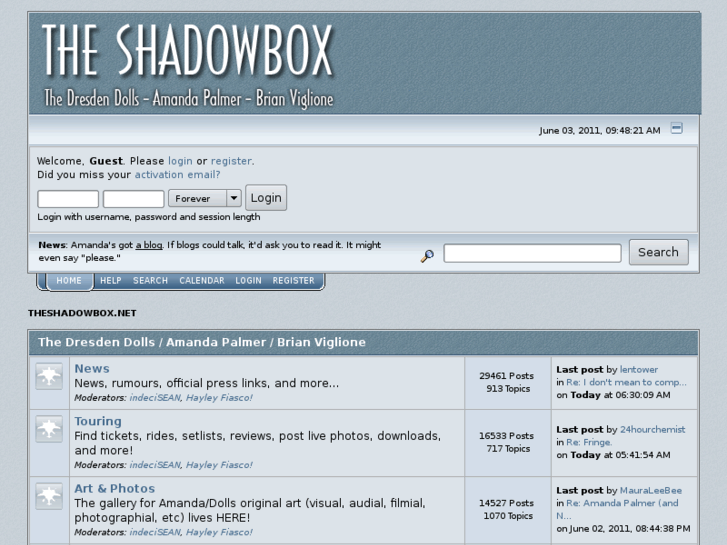Select LOGIN in the navigation bar

(x=248, y=281)
